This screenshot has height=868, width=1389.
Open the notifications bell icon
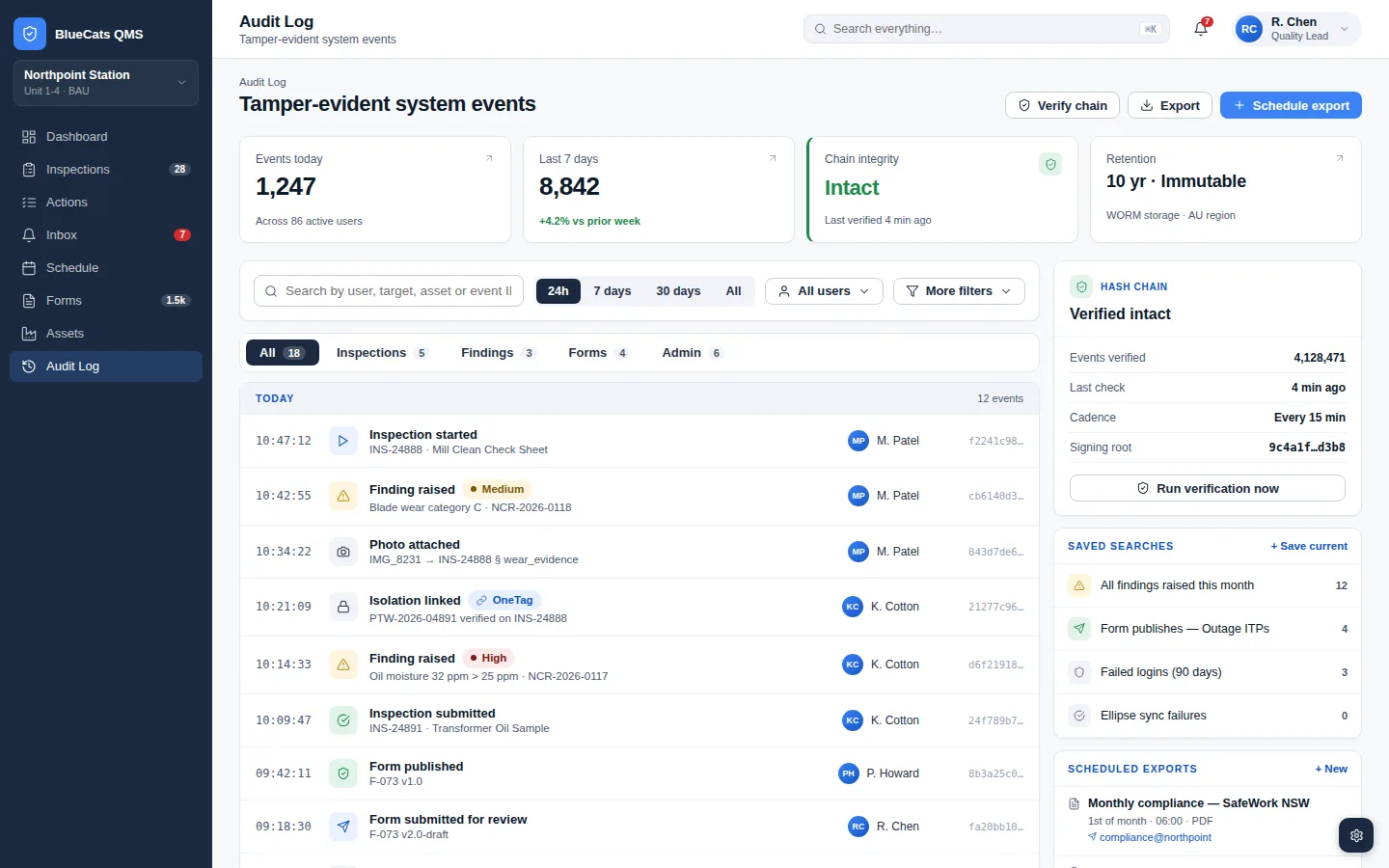click(x=1201, y=29)
